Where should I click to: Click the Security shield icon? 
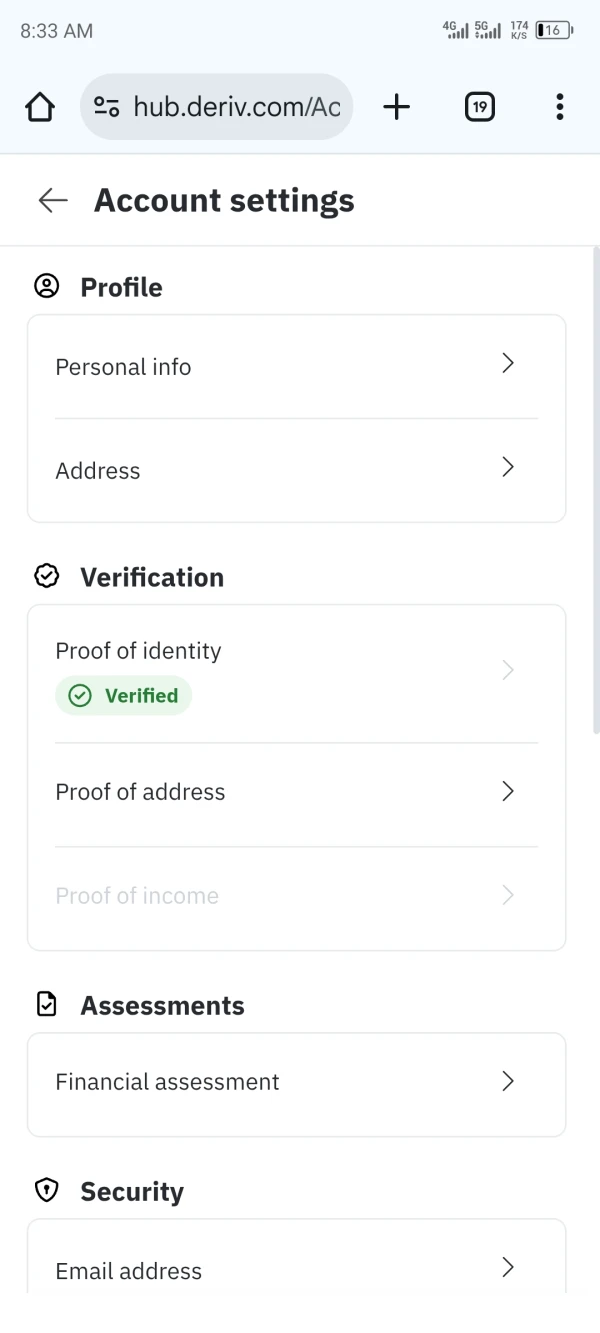pos(46,1191)
